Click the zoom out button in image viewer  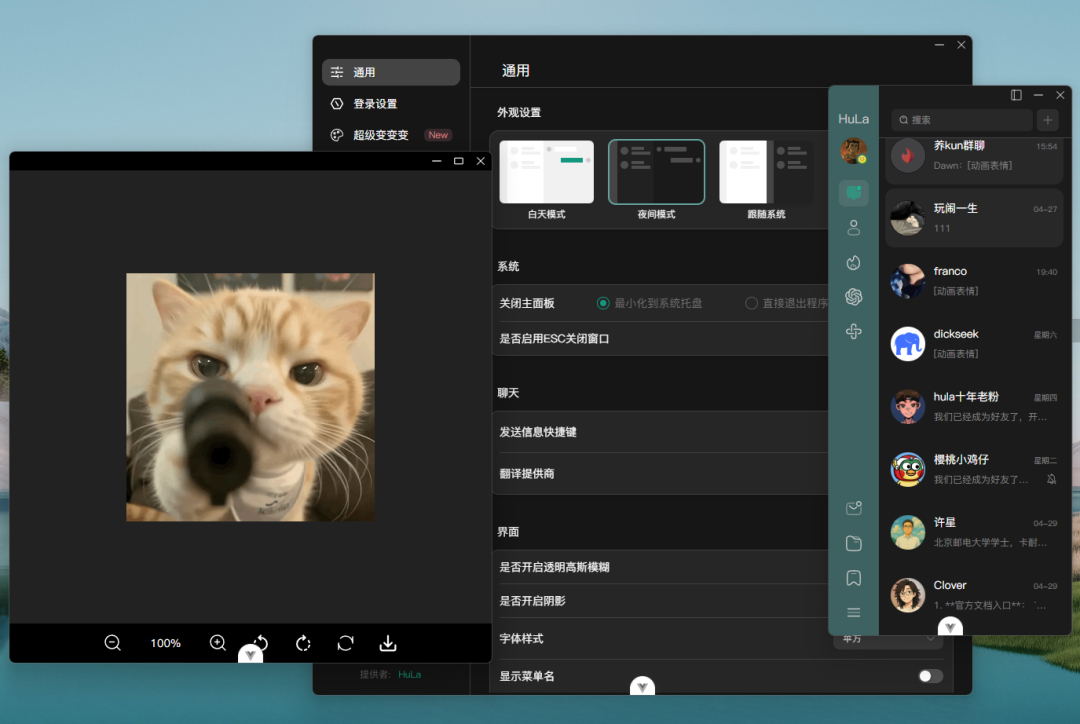(x=112, y=643)
